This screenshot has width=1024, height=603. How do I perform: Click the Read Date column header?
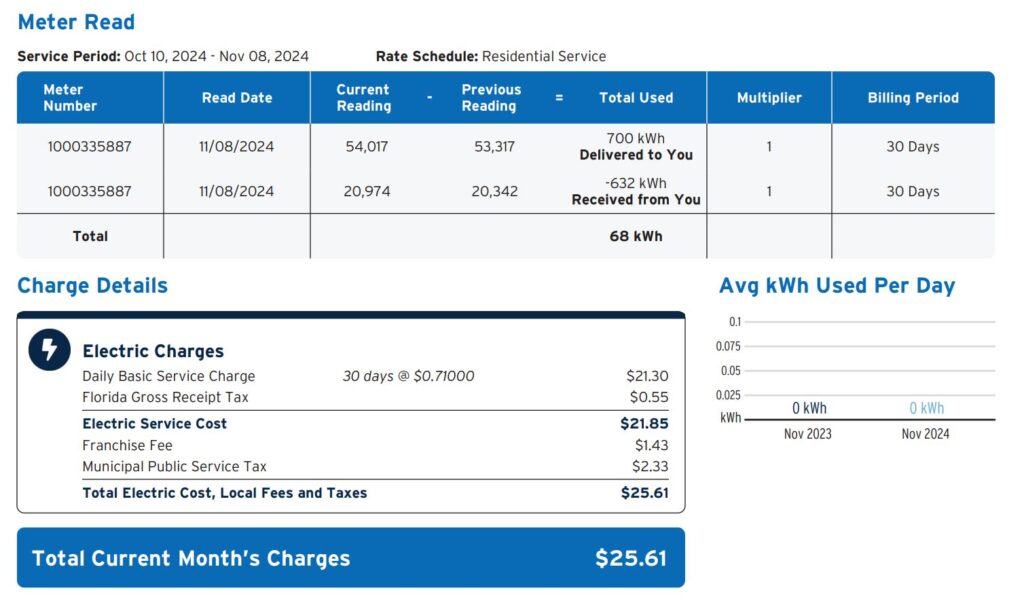tap(237, 98)
